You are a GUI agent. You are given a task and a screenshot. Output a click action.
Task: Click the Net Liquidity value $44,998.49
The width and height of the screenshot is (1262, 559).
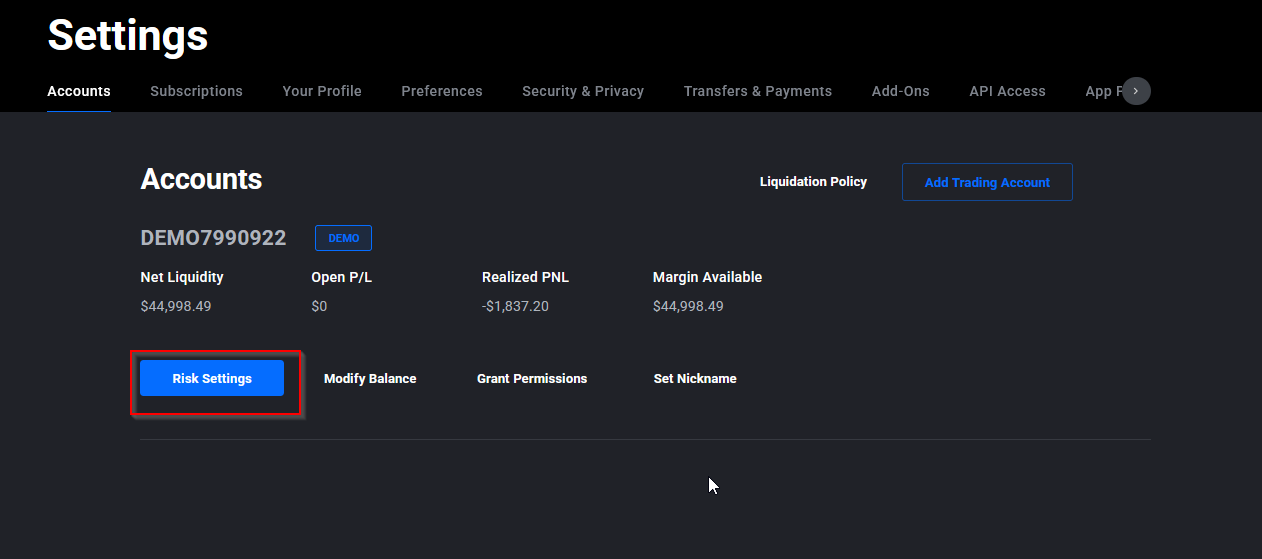(176, 306)
